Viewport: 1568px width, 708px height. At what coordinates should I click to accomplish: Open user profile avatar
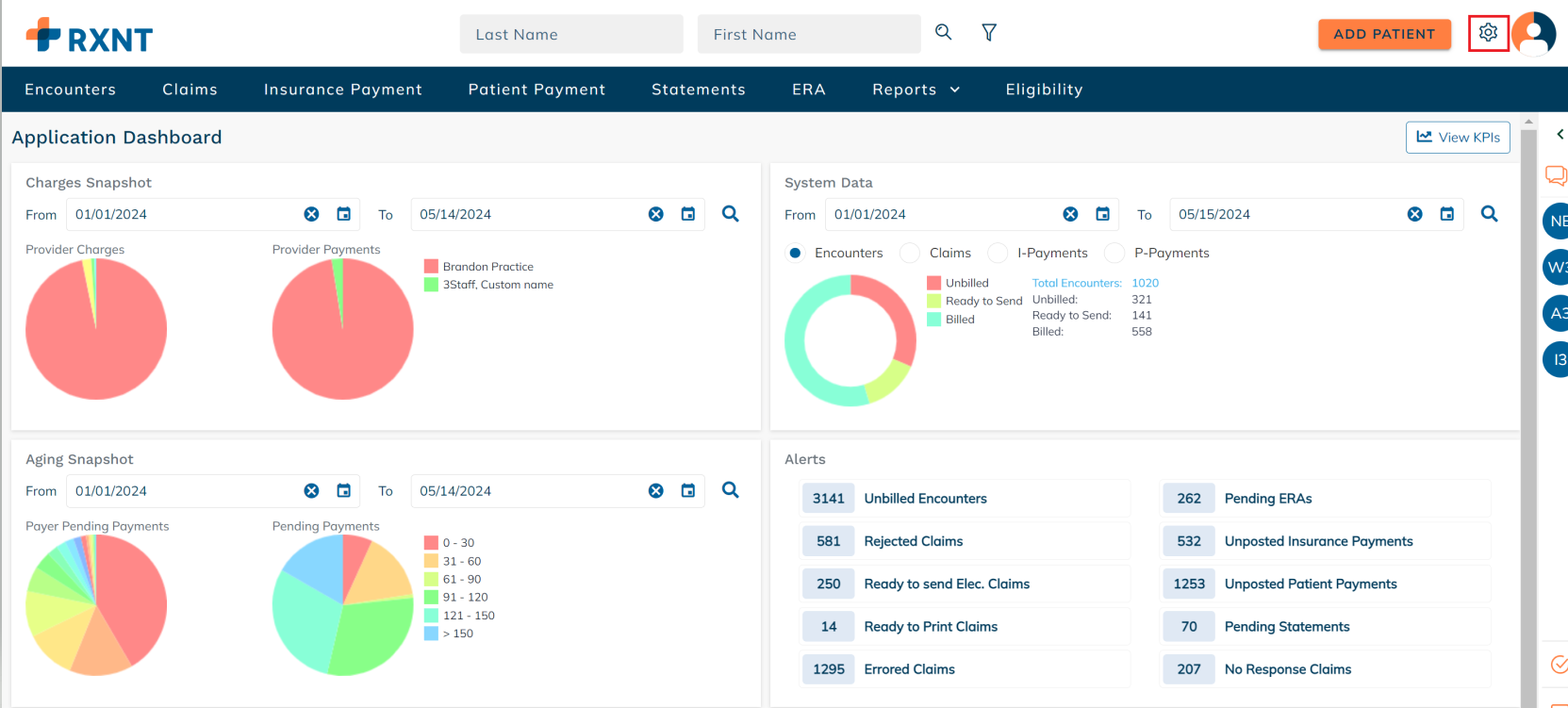1534,34
